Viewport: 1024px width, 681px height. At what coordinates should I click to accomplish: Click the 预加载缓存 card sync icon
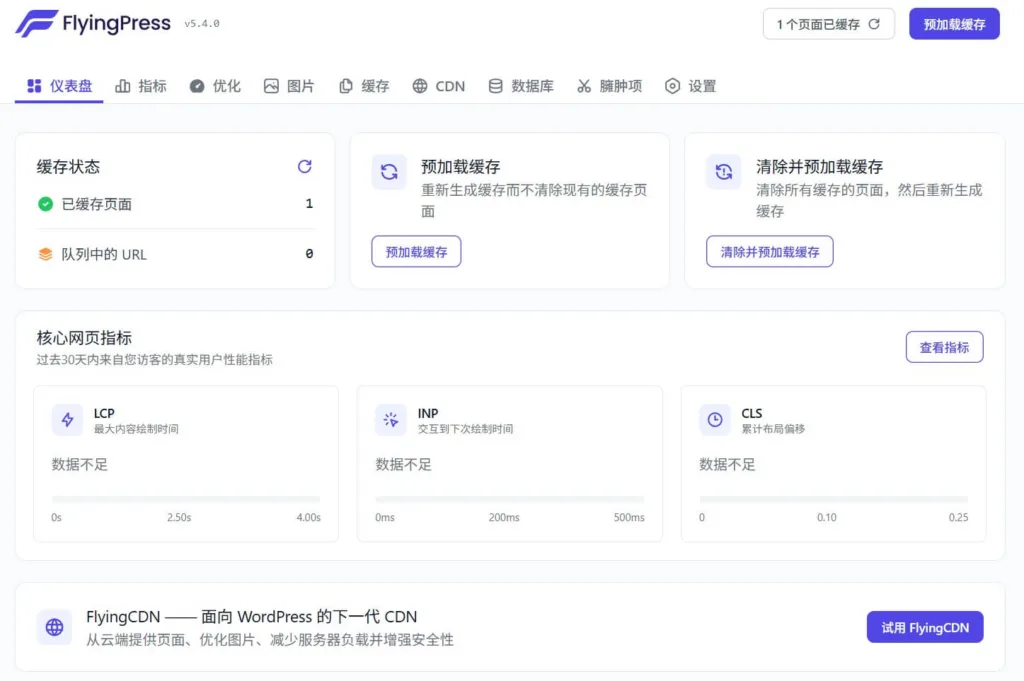[389, 172]
